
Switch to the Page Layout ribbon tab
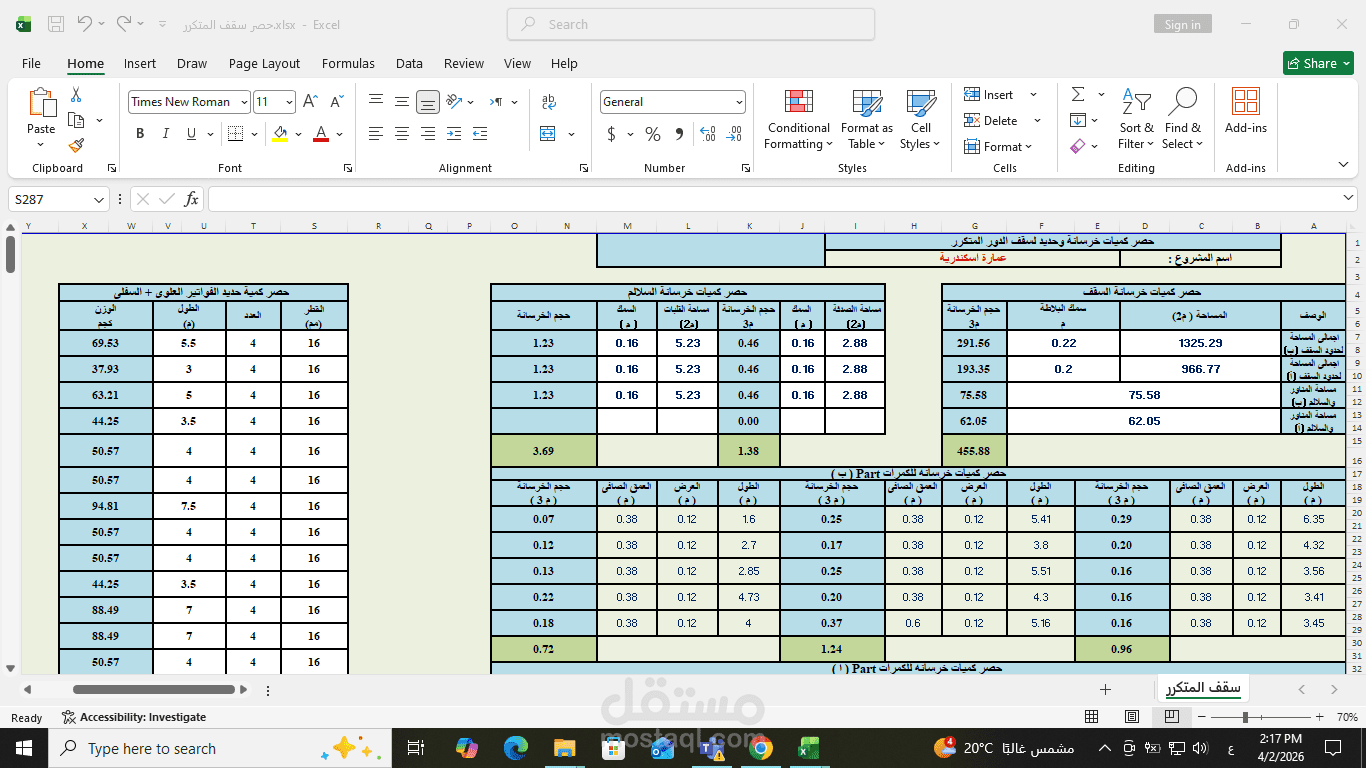point(264,63)
